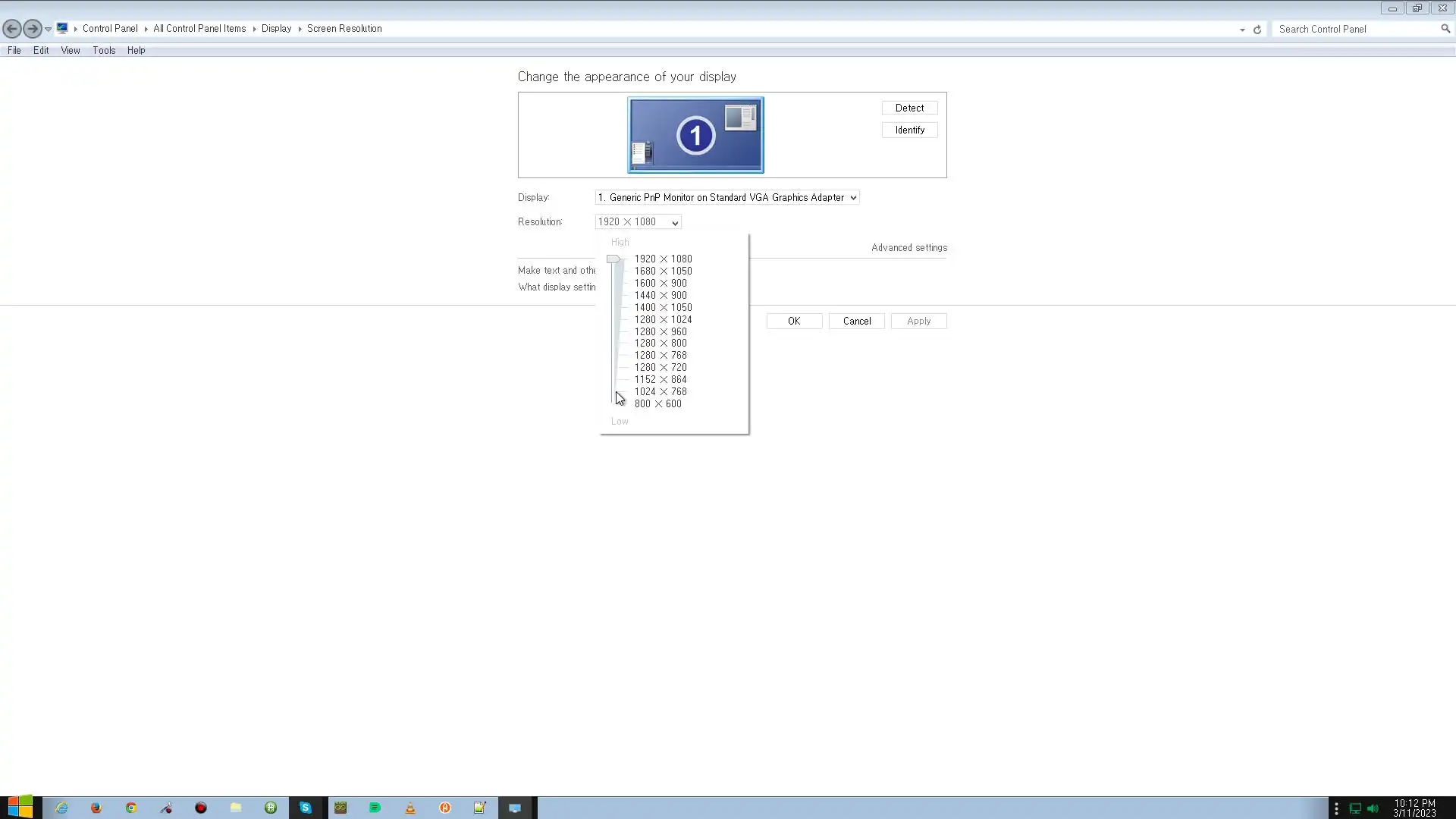Click the Windows Start button

point(20,807)
